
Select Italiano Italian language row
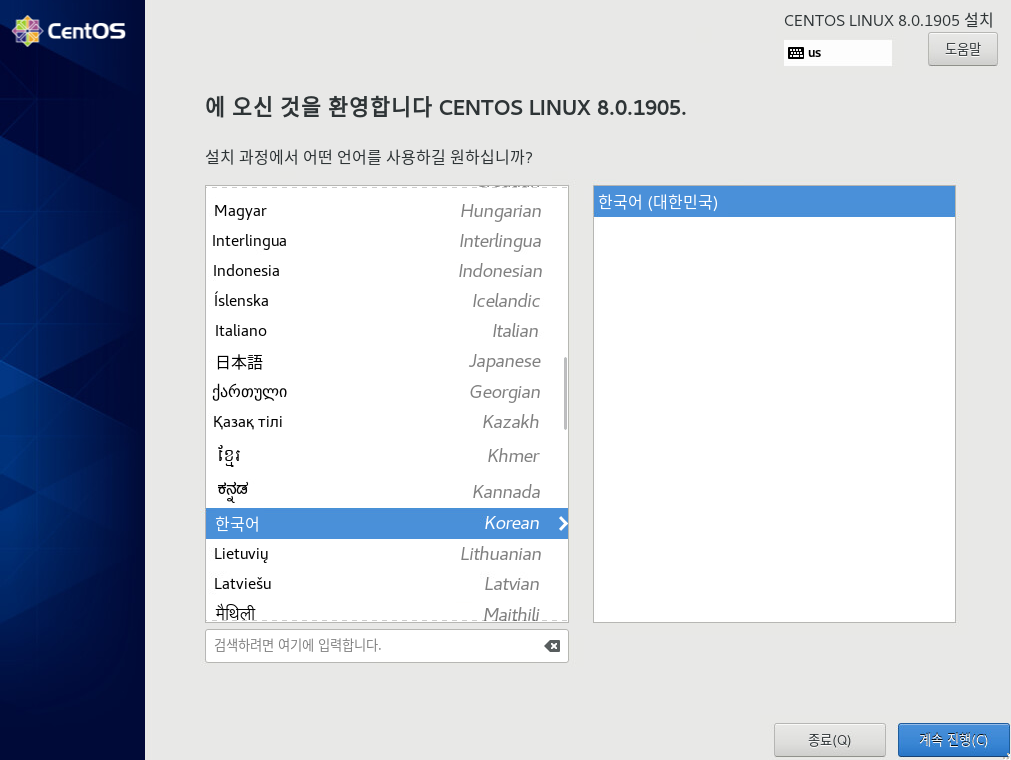(387, 331)
